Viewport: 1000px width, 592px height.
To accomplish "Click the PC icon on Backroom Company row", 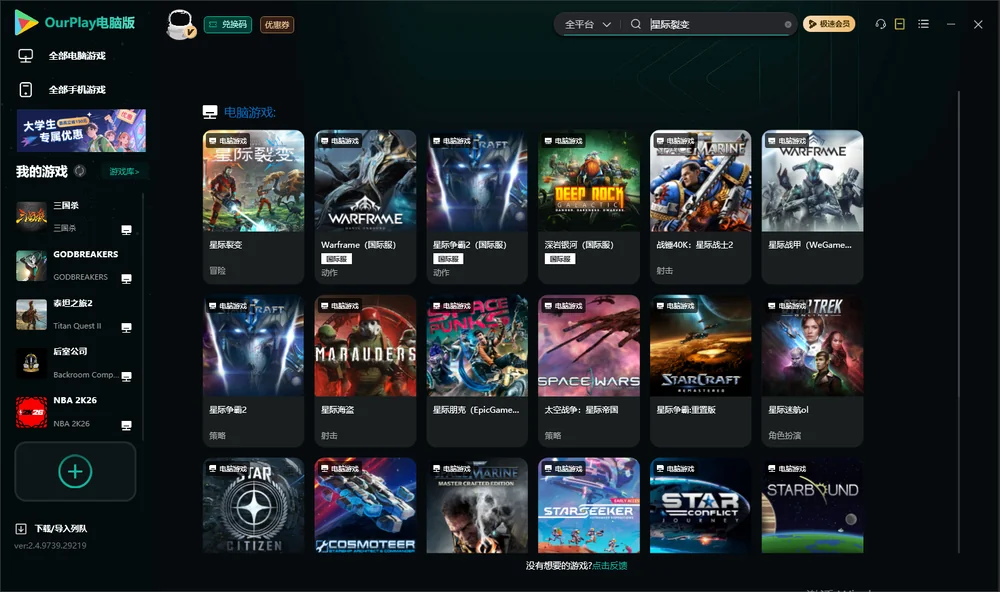I will tap(126, 376).
